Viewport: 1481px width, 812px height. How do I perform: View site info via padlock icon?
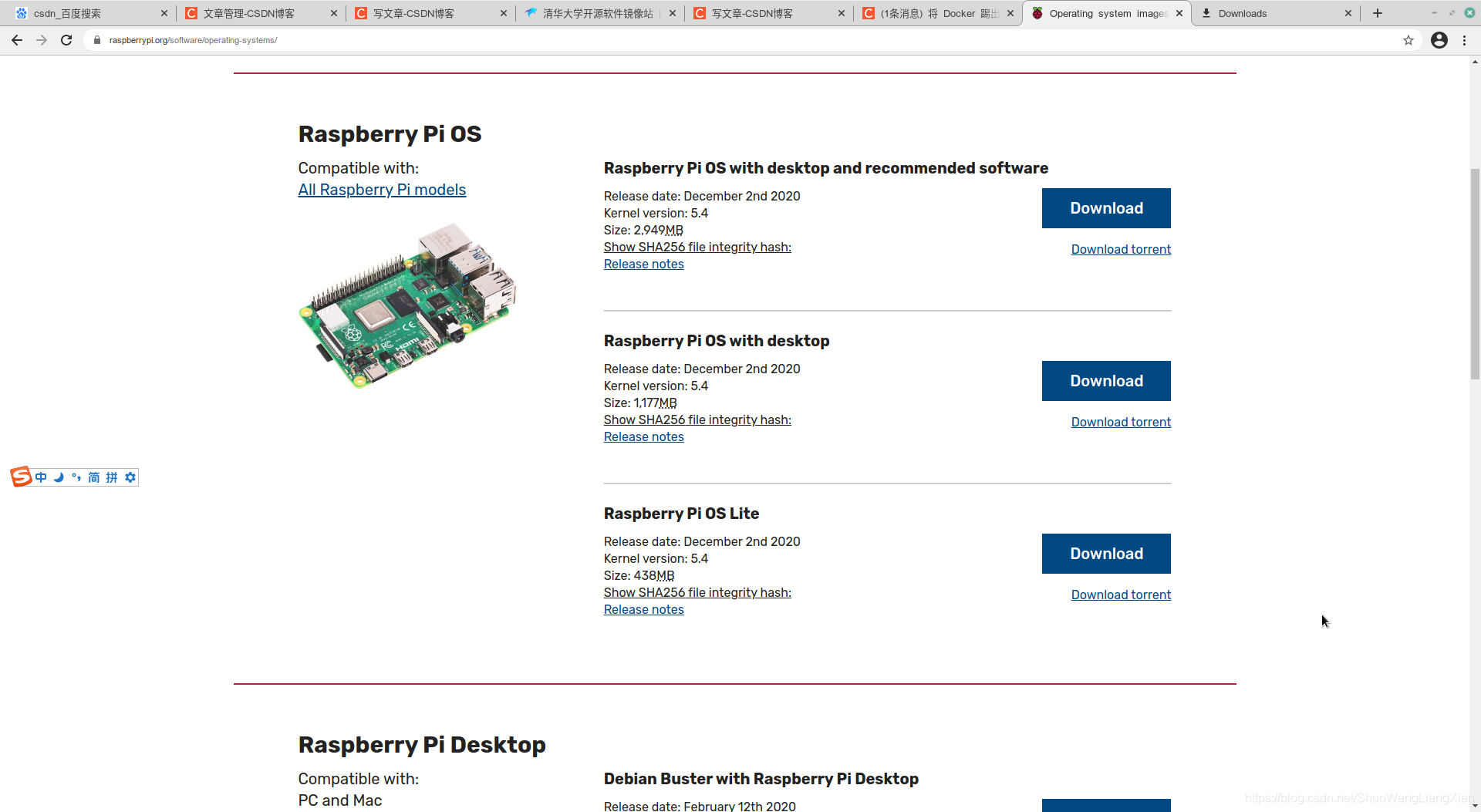[97, 40]
